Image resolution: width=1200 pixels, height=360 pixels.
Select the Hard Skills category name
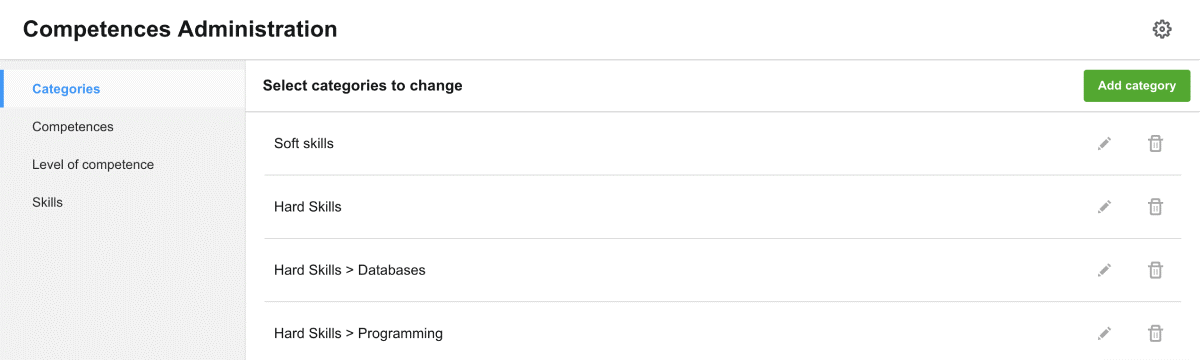click(x=308, y=207)
